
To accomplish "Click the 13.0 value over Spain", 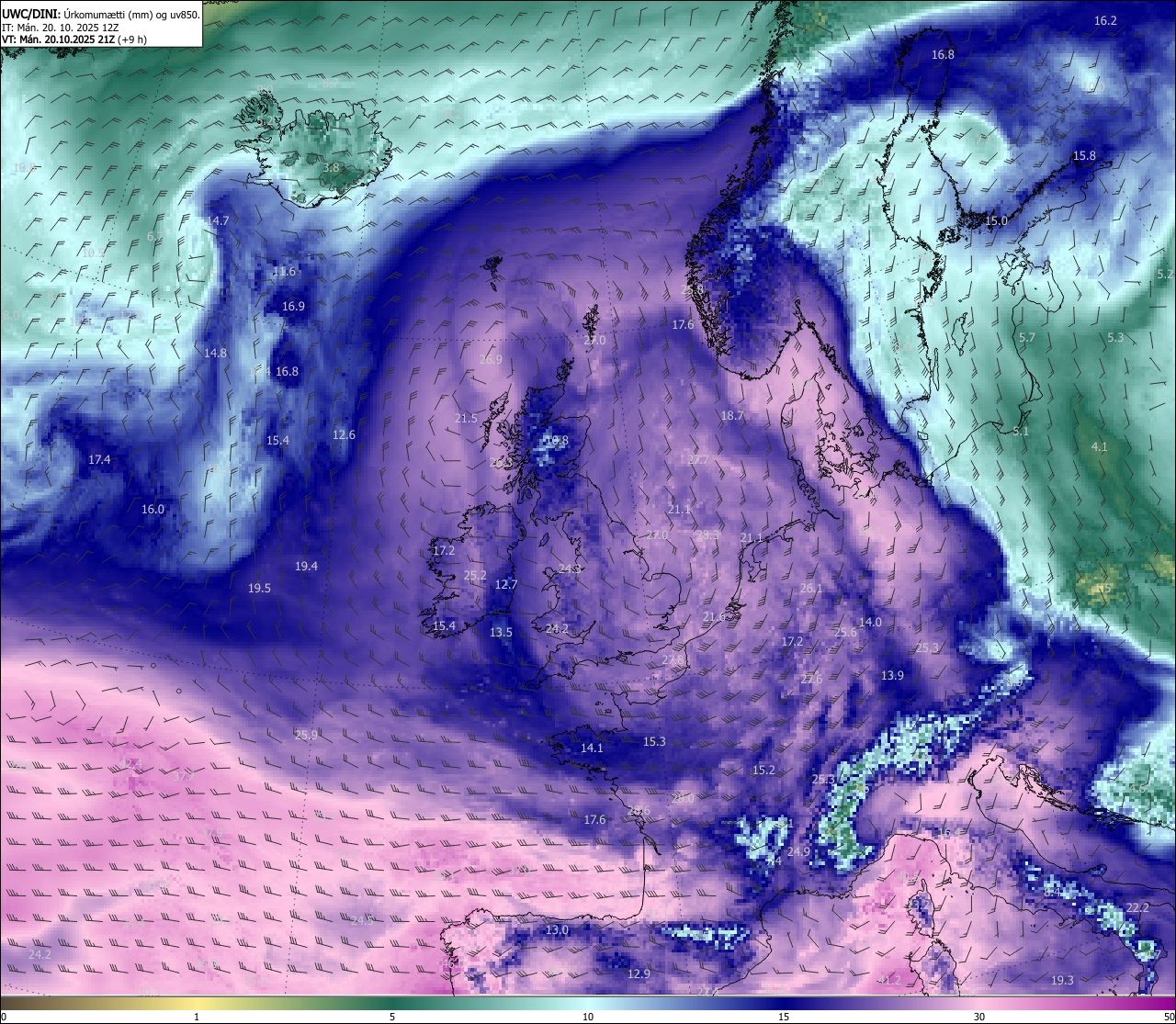I will pos(557,930).
